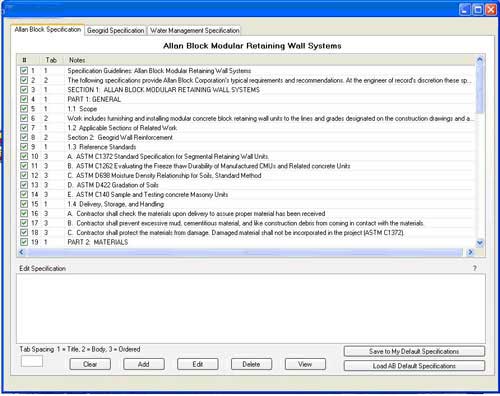The height and width of the screenshot is (396, 500).
Task: Toggle checkbox for row 7 Applicable Sections
Action: tap(24, 128)
